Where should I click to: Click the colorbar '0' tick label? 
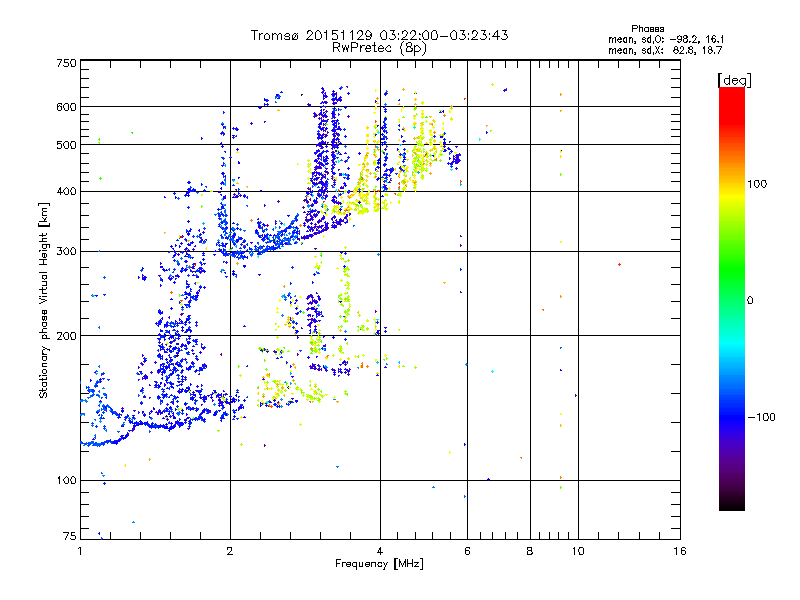[x=750, y=301]
